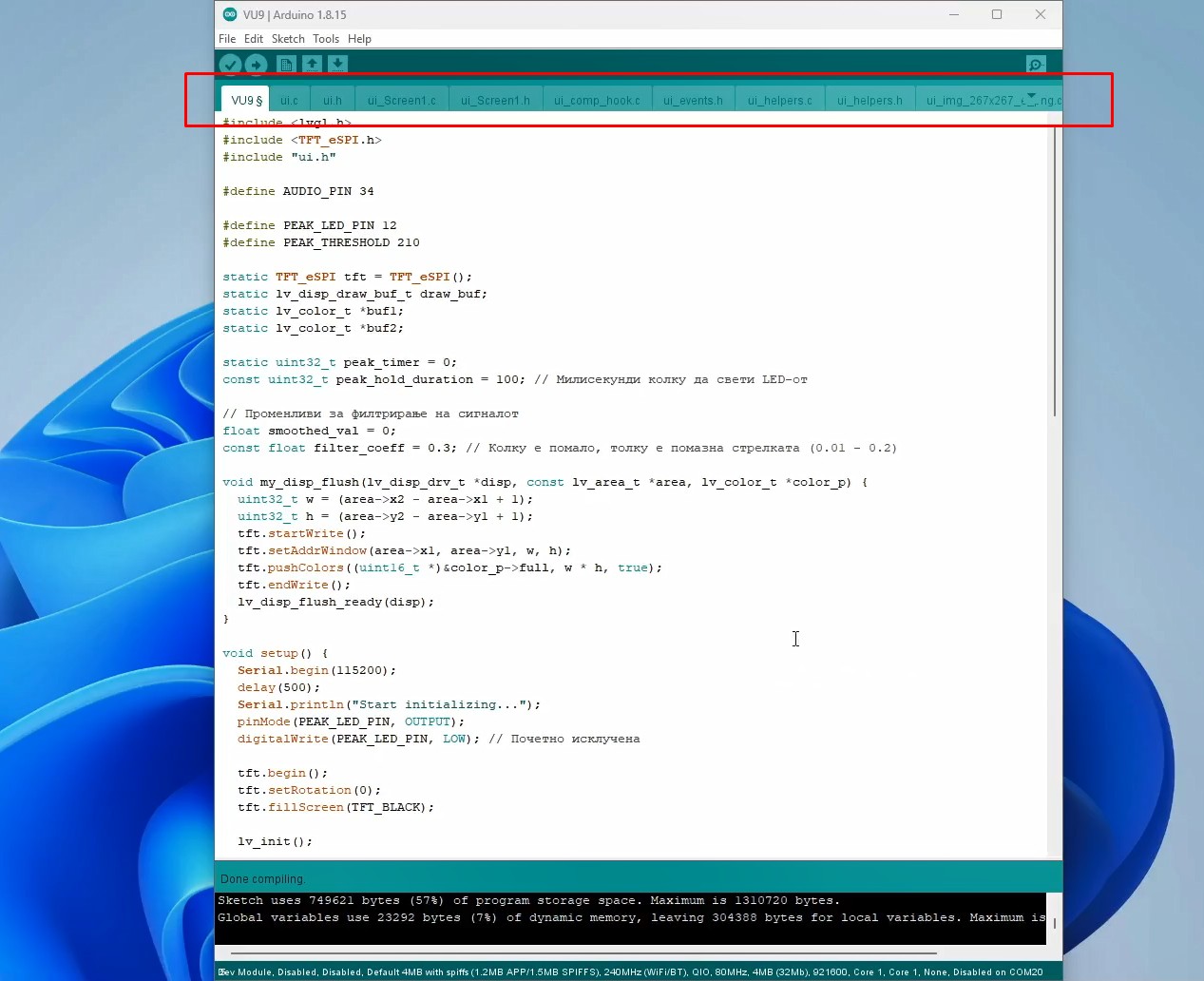Switch to the ui.c tab
This screenshot has width=1204, height=981.
(x=289, y=101)
